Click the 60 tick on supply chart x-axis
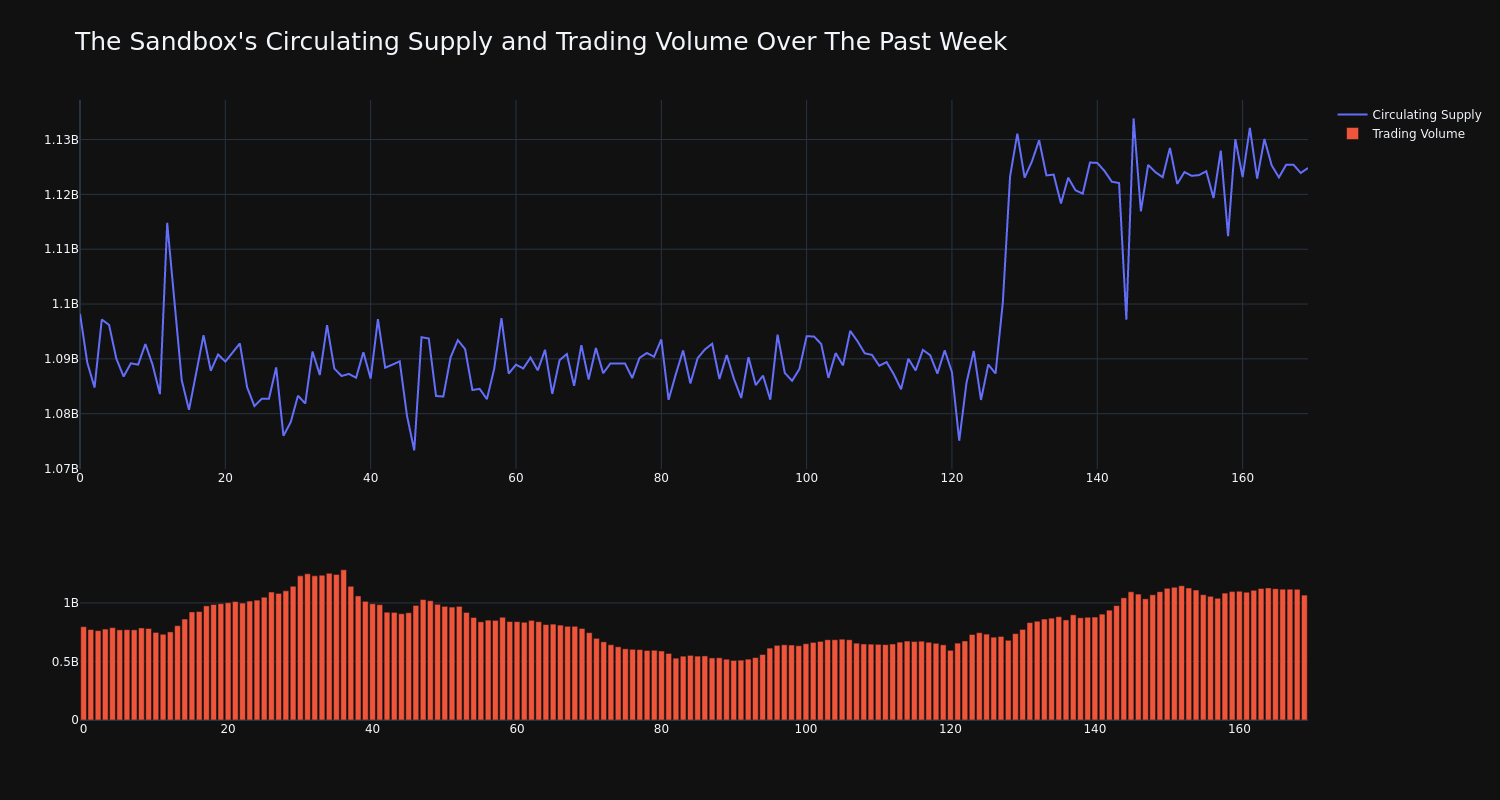The width and height of the screenshot is (1500, 800). pos(516,478)
